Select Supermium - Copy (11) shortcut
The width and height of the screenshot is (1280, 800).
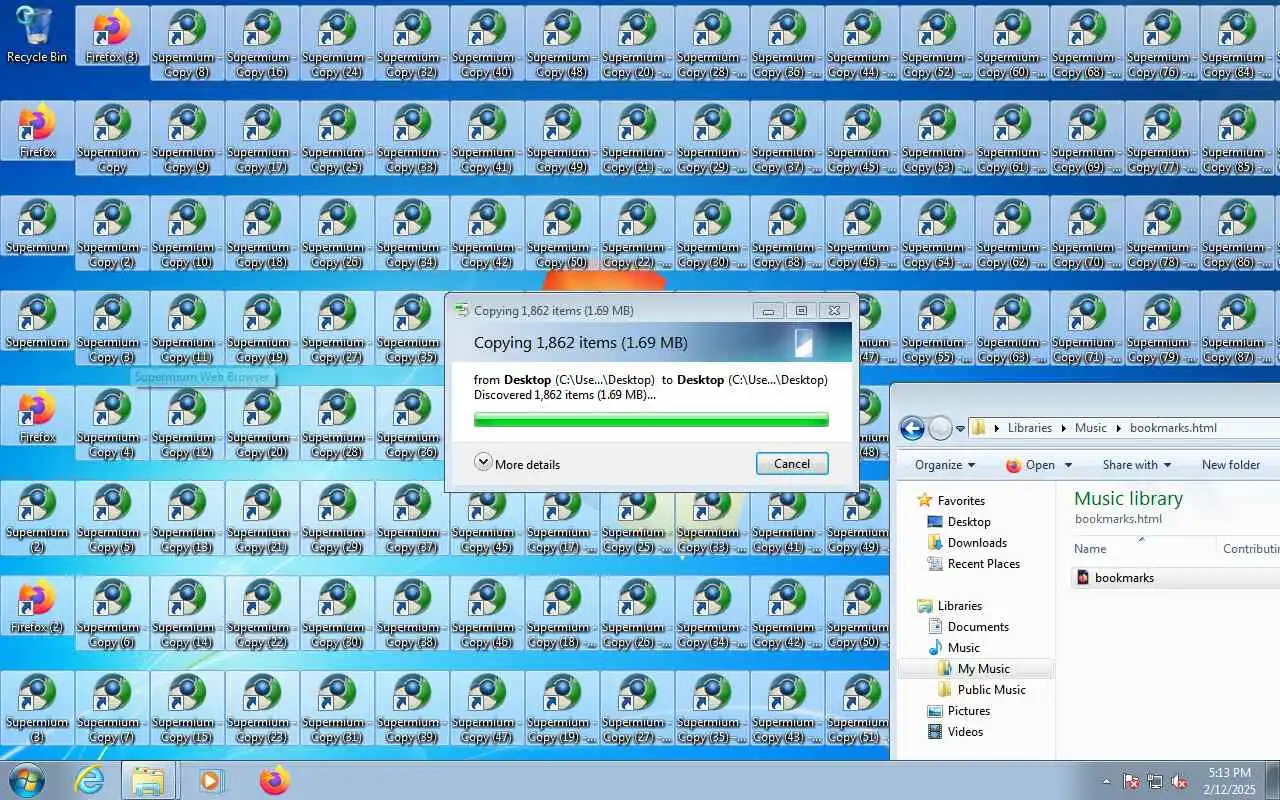tap(187, 328)
